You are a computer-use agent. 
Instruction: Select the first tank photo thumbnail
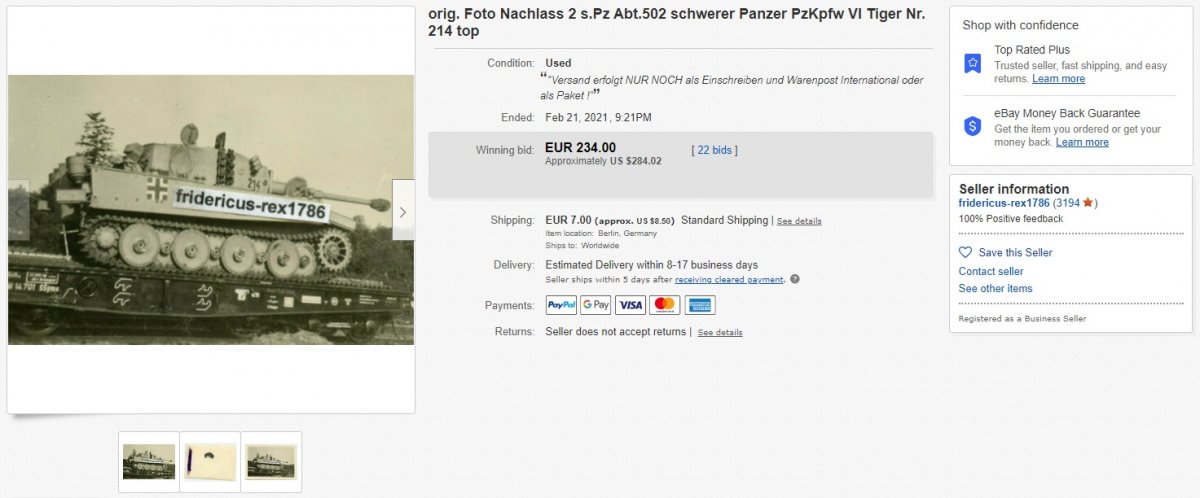149,462
